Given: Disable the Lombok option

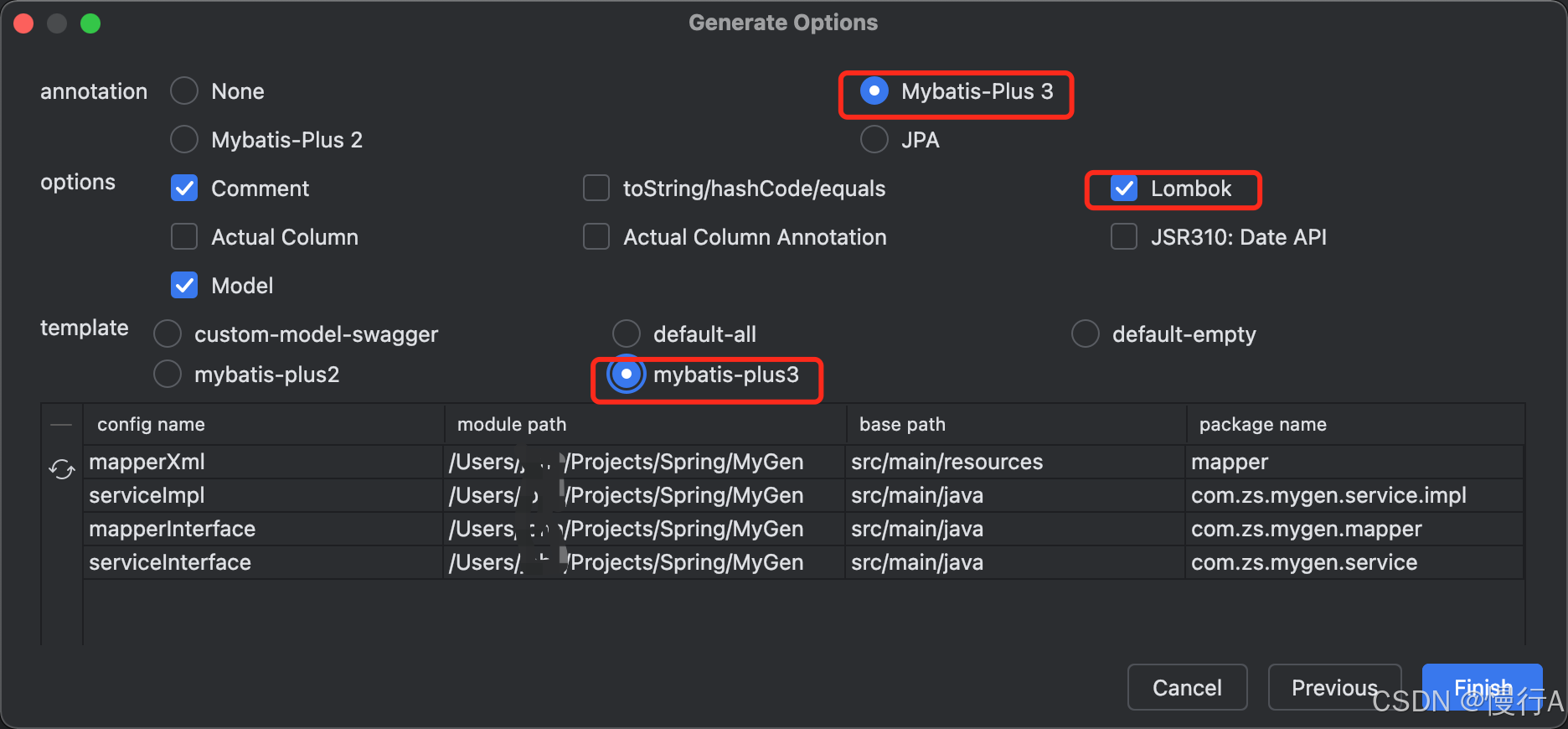Looking at the screenshot, I should click(x=1124, y=189).
